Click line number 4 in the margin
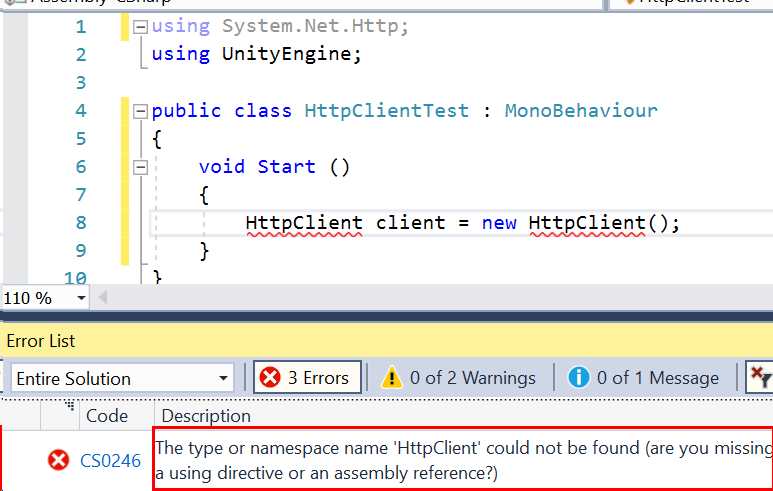773x491 pixels. coord(81,110)
